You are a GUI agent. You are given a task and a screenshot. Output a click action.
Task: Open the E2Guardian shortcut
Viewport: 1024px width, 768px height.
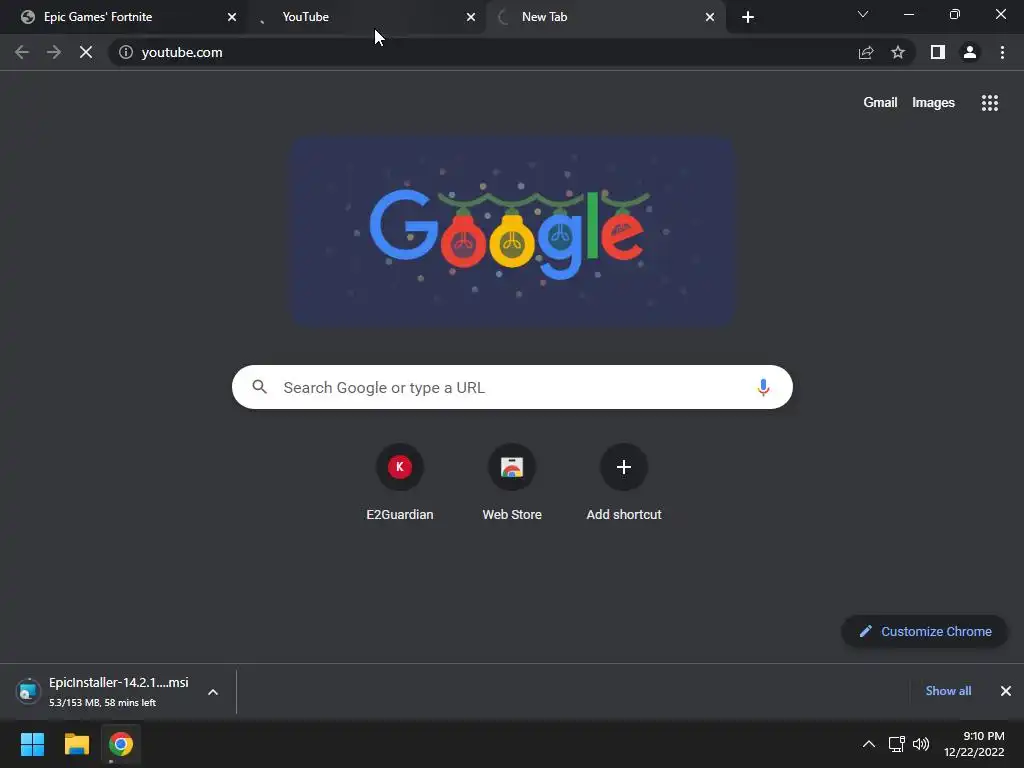(x=400, y=482)
